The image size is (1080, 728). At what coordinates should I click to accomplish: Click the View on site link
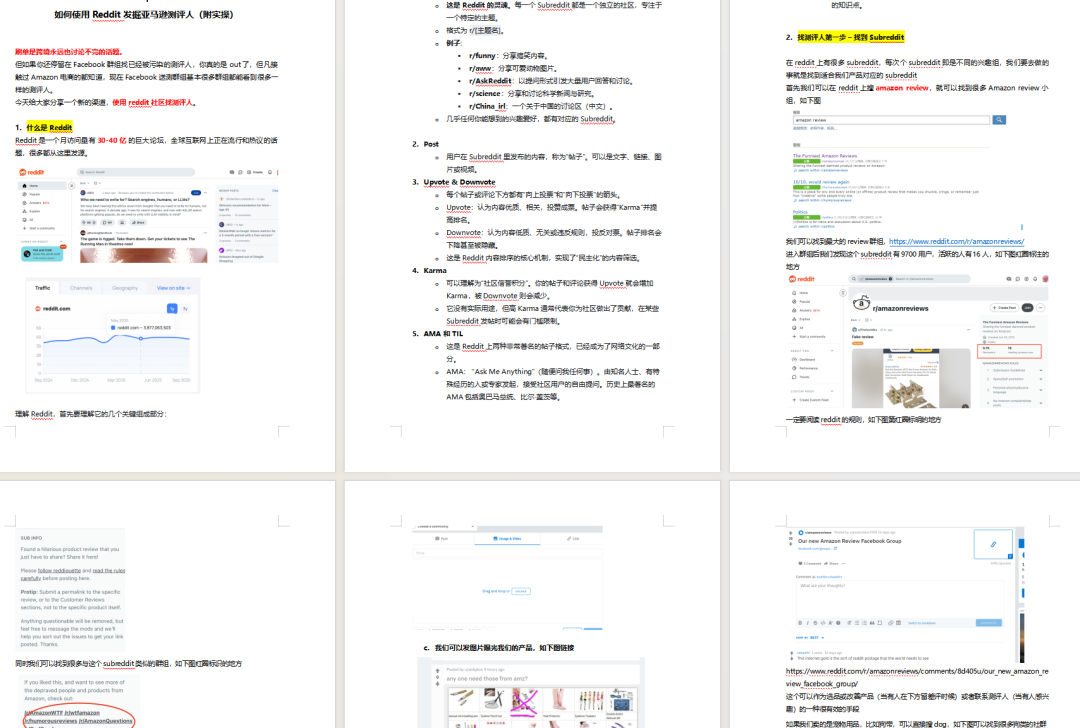click(173, 288)
